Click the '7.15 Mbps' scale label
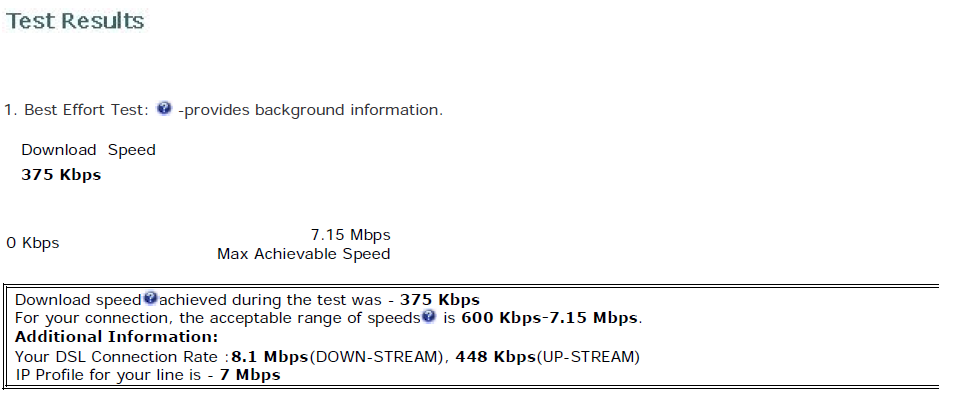This screenshot has height=404, width=958. tap(351, 235)
